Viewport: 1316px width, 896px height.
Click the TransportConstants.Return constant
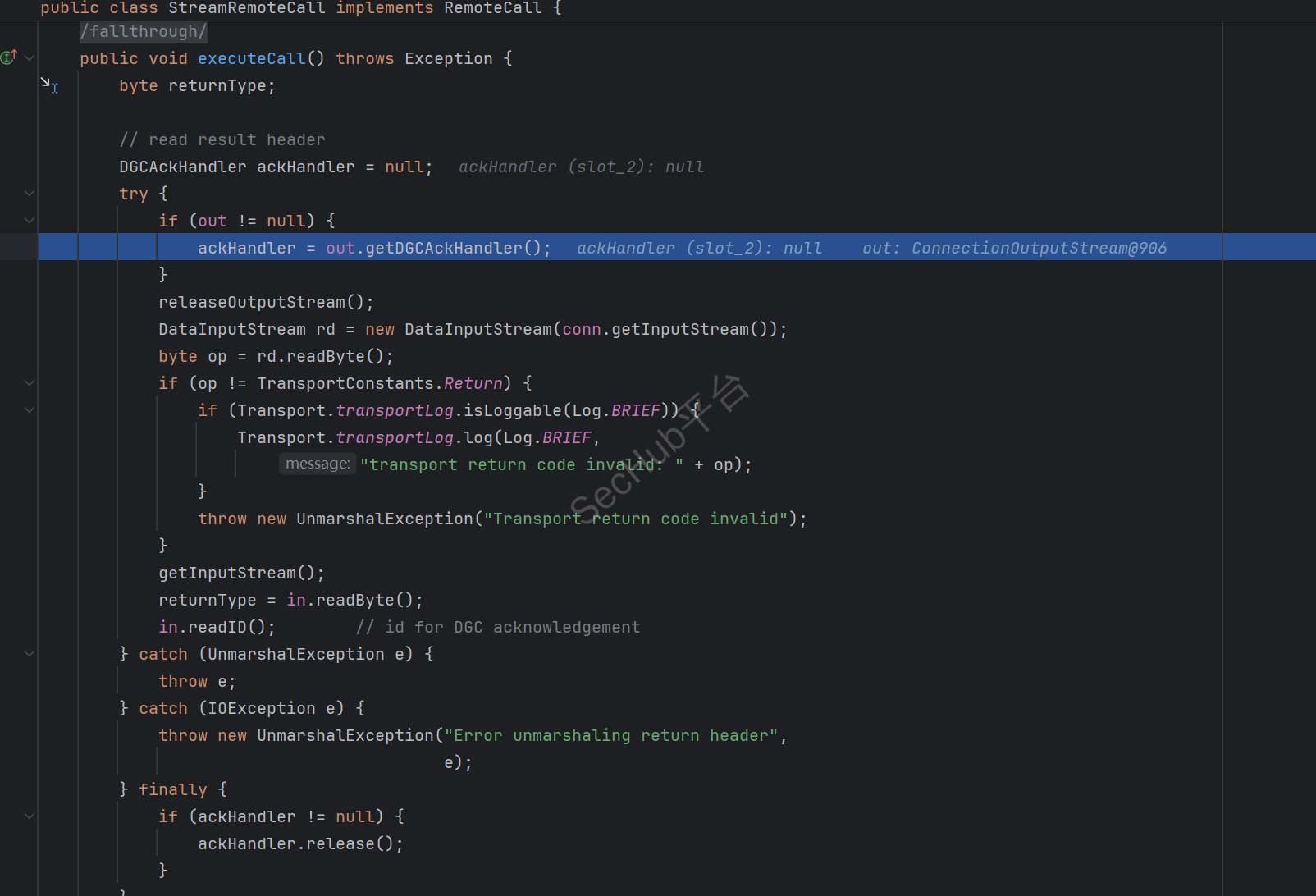473,383
